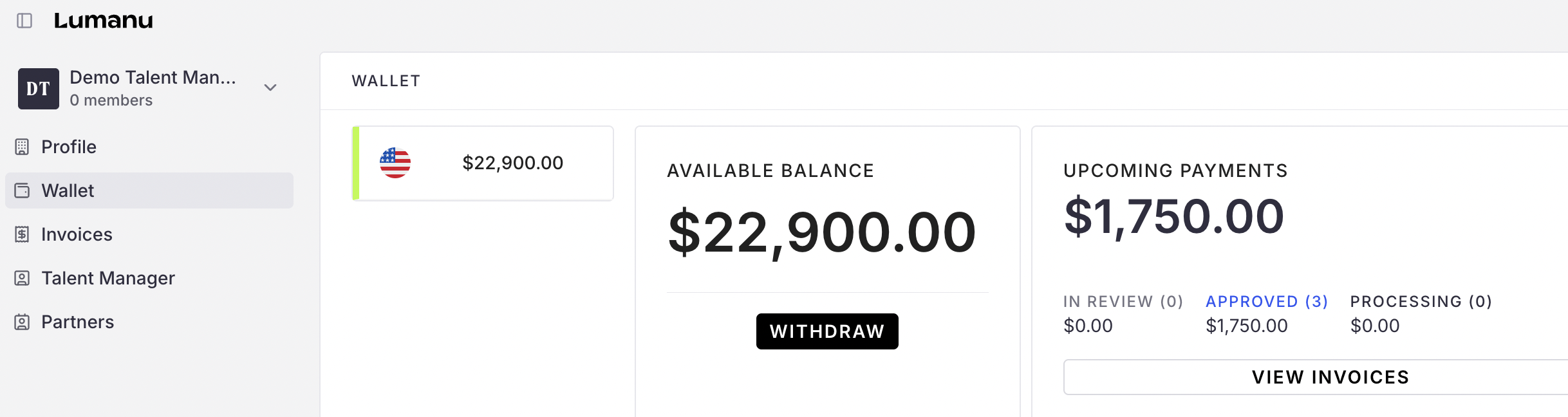Toggle the sidebar collapse icon
Image resolution: width=1568 pixels, height=417 pixels.
pyautogui.click(x=24, y=21)
